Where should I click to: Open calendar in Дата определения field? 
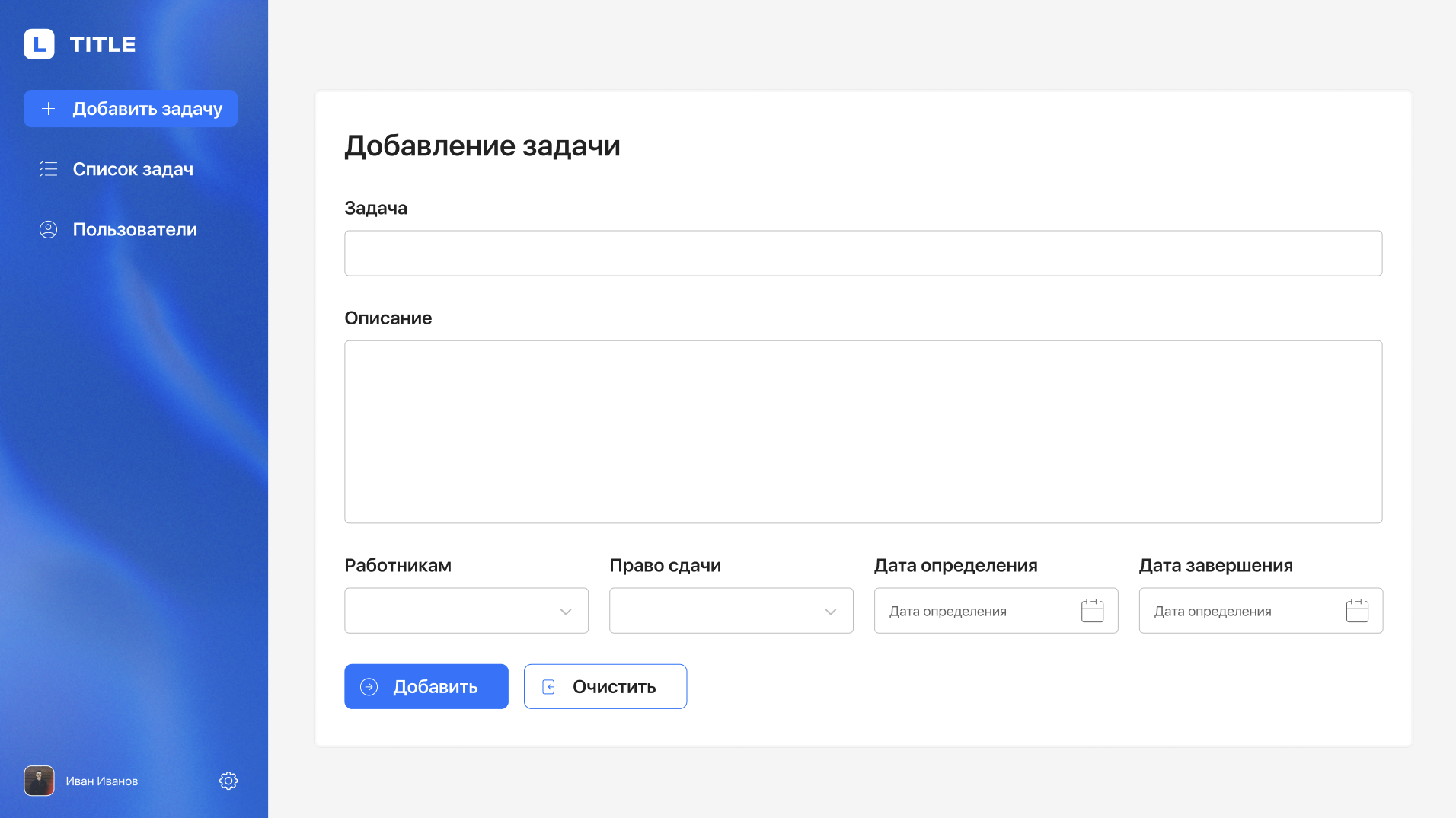1092,611
